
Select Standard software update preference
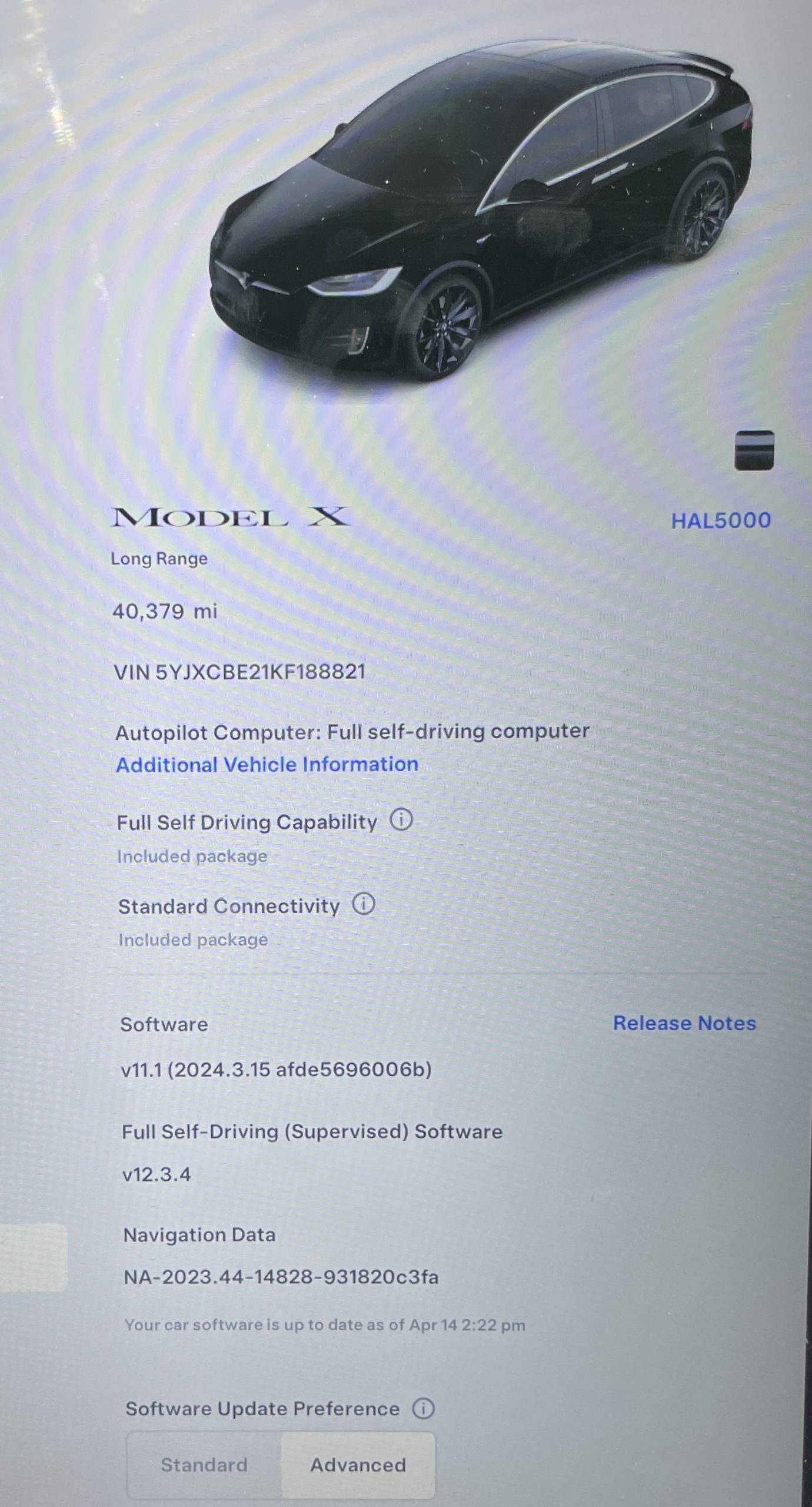pyautogui.click(x=204, y=1465)
